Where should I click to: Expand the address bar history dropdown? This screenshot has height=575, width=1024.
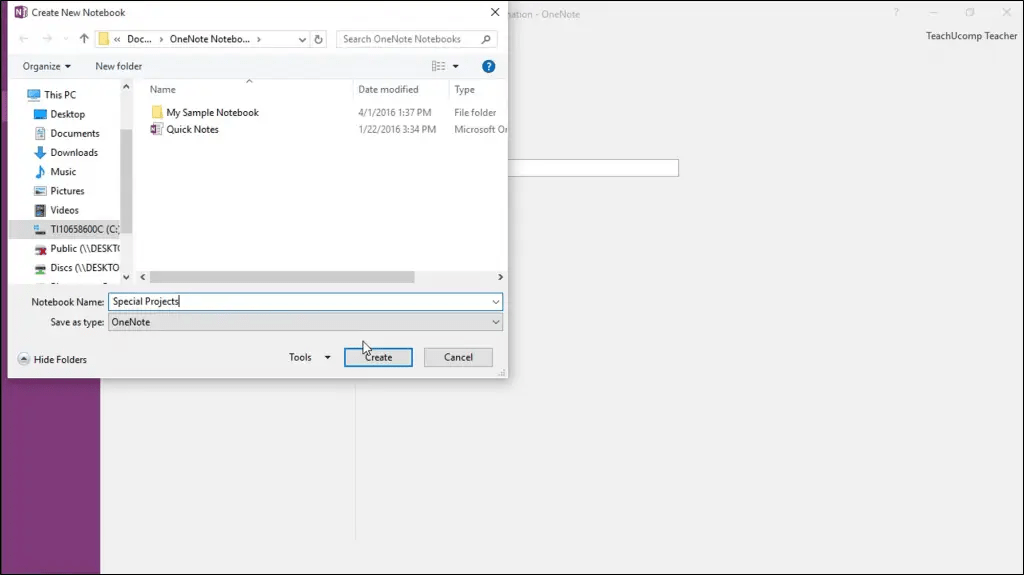[302, 39]
